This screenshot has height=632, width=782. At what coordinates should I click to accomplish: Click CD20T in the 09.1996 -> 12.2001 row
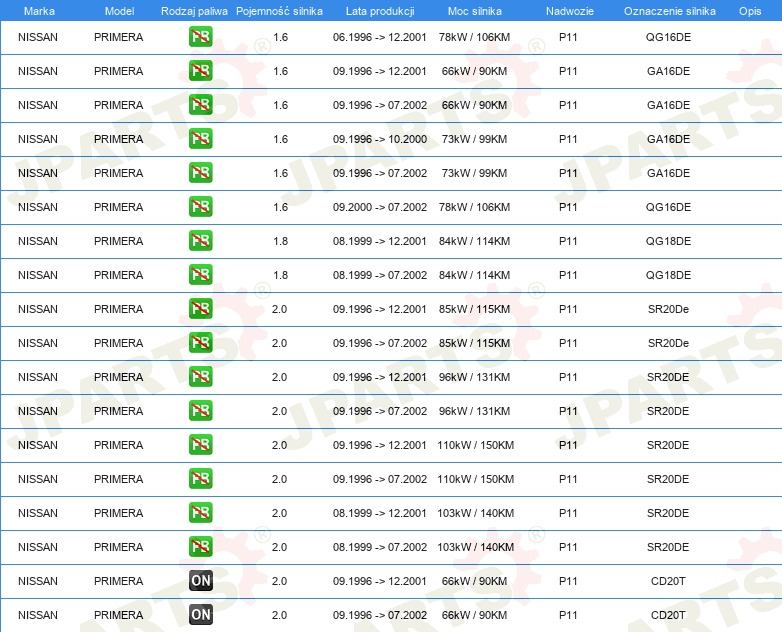[x=668, y=581]
